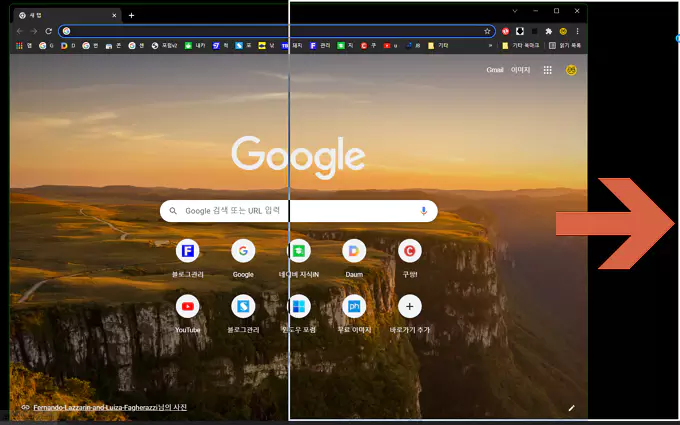The image size is (680, 425).
Task: Click the 바로가기 추가 plus tile
Action: (409, 314)
